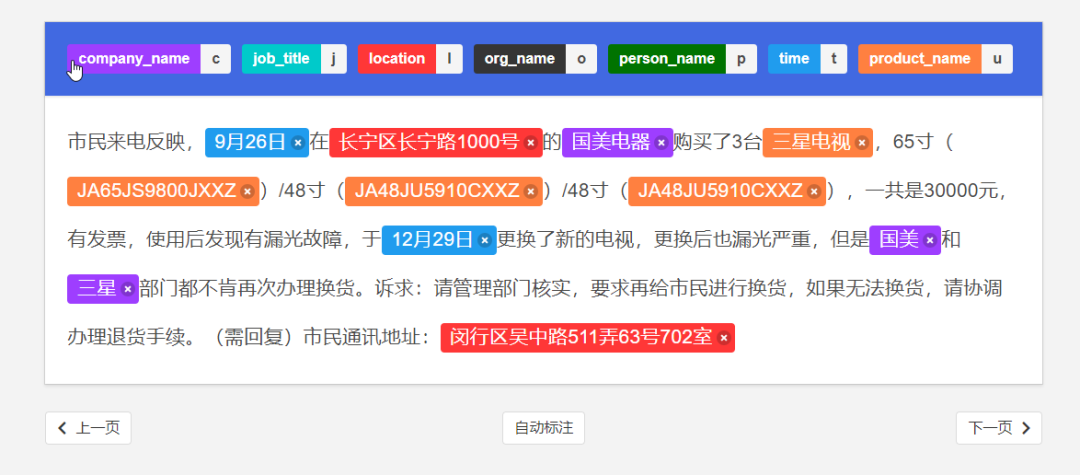1080x475 pixels.
Task: Delete the 12月29日 time tag
Action: click(484, 240)
